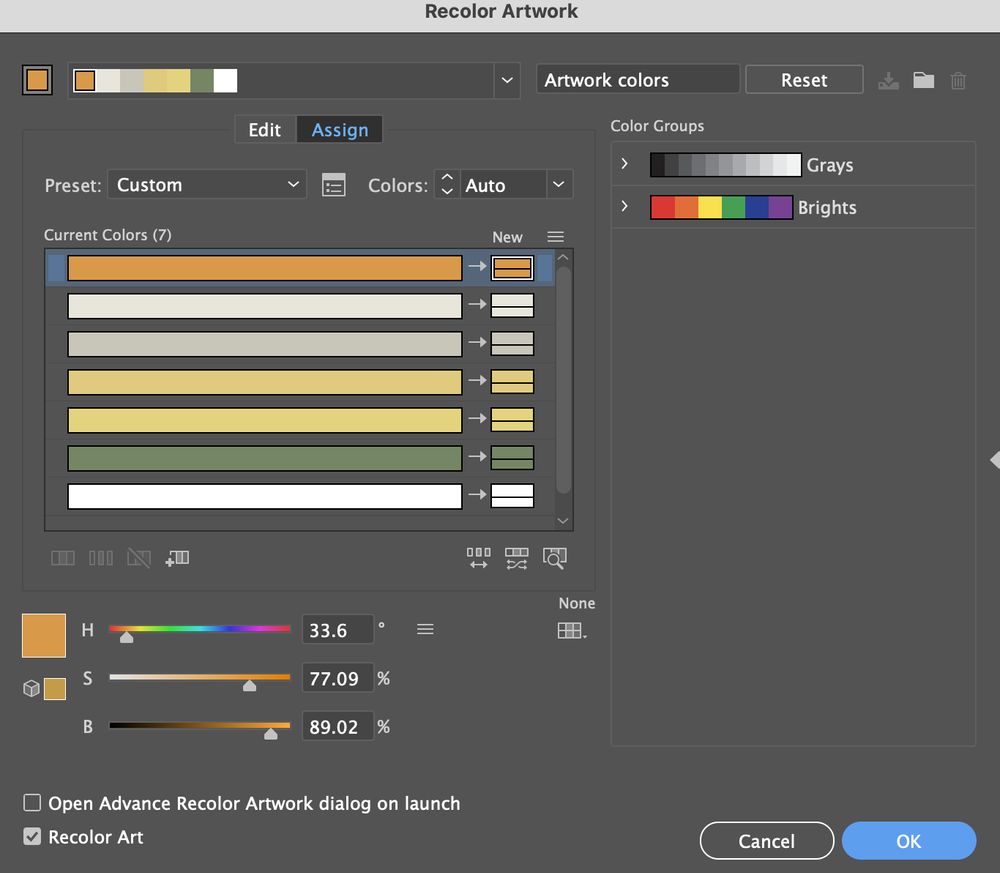Expand the Brights color group

(x=624, y=207)
